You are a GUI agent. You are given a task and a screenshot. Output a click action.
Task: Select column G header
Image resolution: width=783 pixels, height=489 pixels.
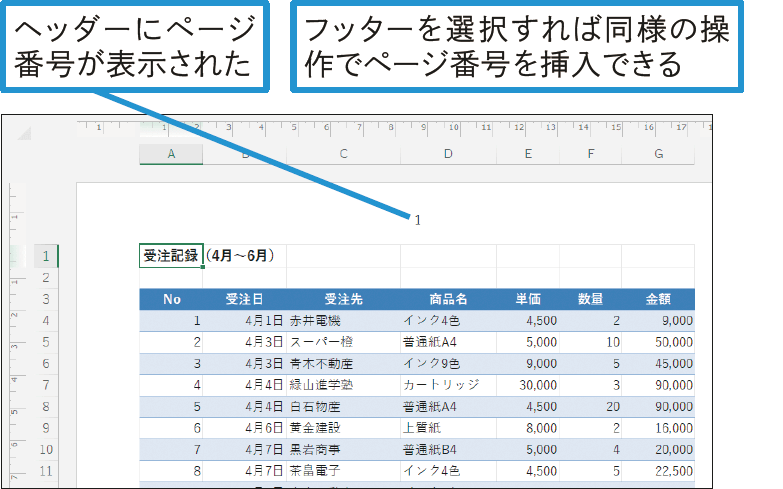click(658, 154)
